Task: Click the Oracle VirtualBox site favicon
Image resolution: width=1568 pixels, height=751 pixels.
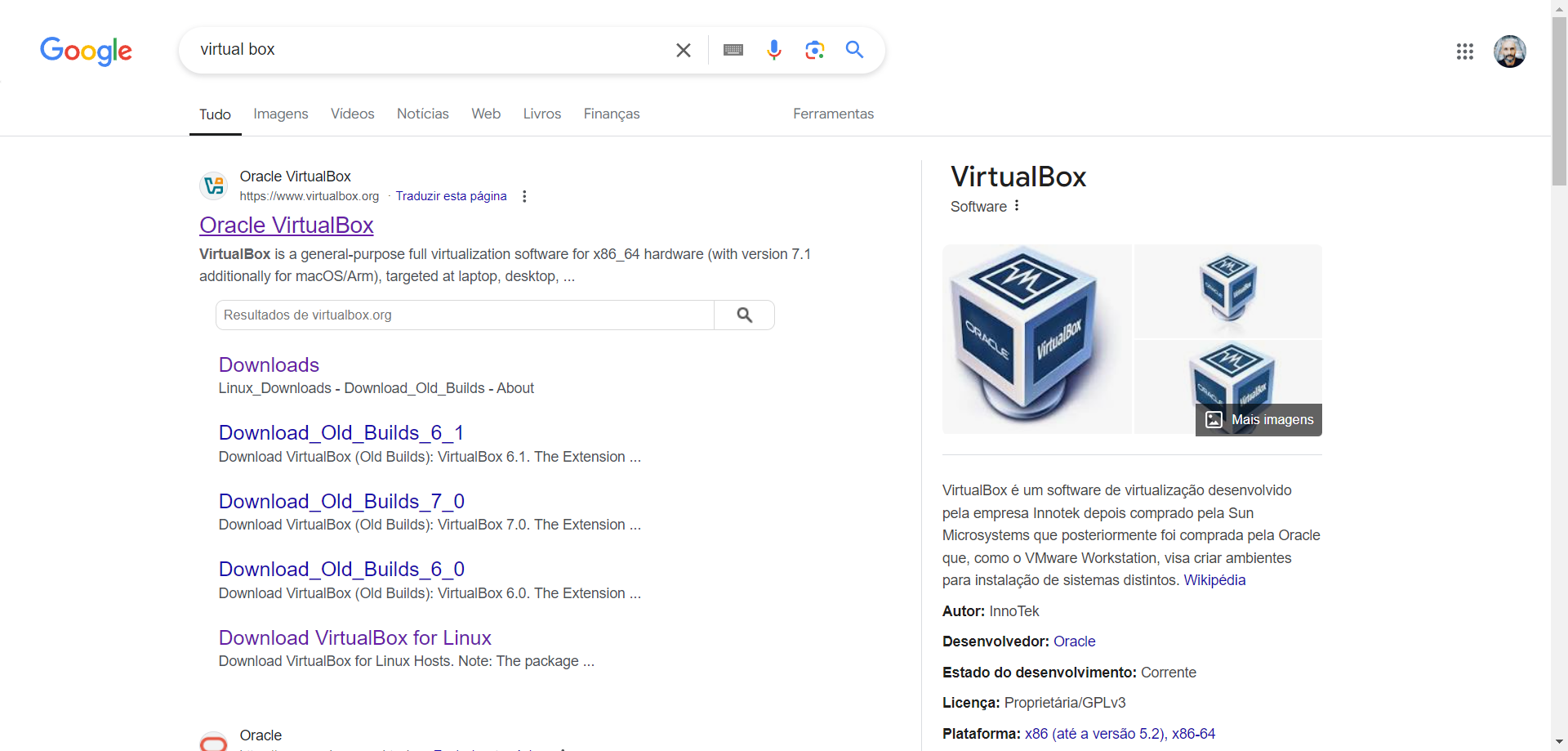Action: 214,186
